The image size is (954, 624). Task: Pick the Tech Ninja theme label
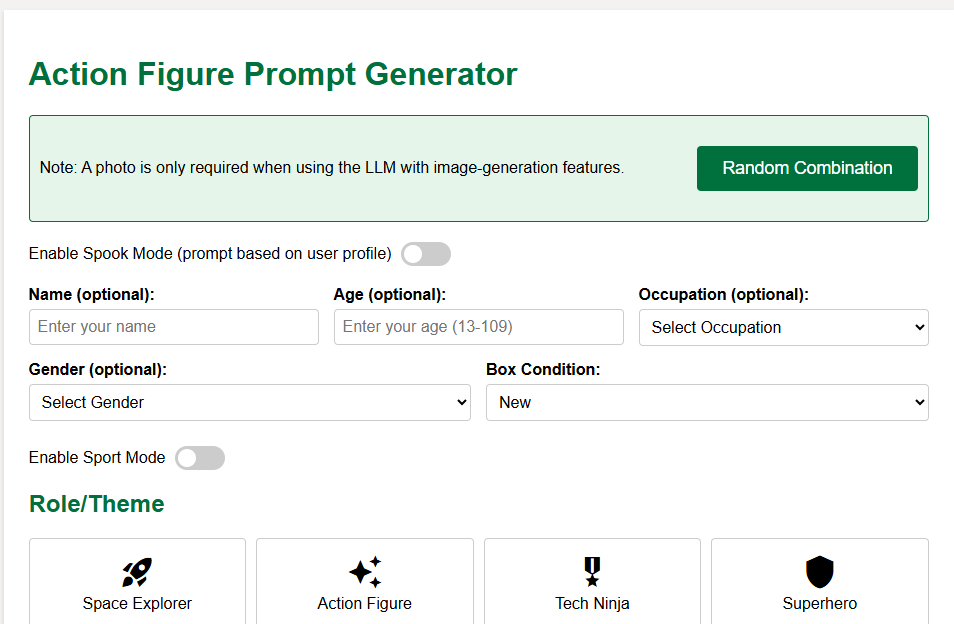point(592,604)
